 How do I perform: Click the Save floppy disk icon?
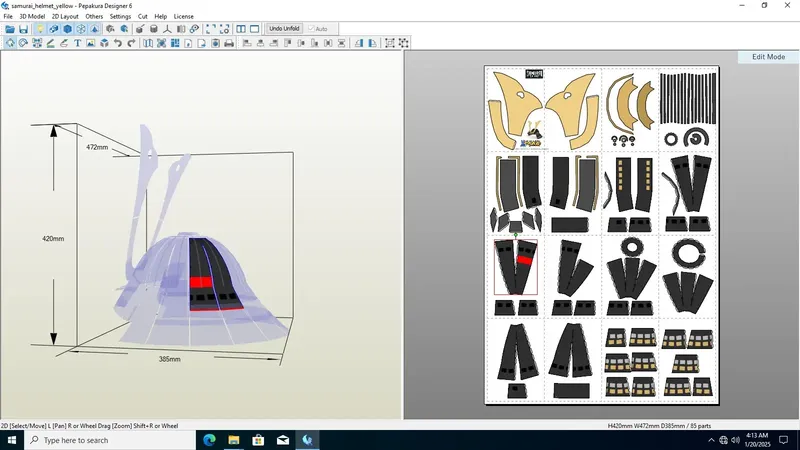23,29
